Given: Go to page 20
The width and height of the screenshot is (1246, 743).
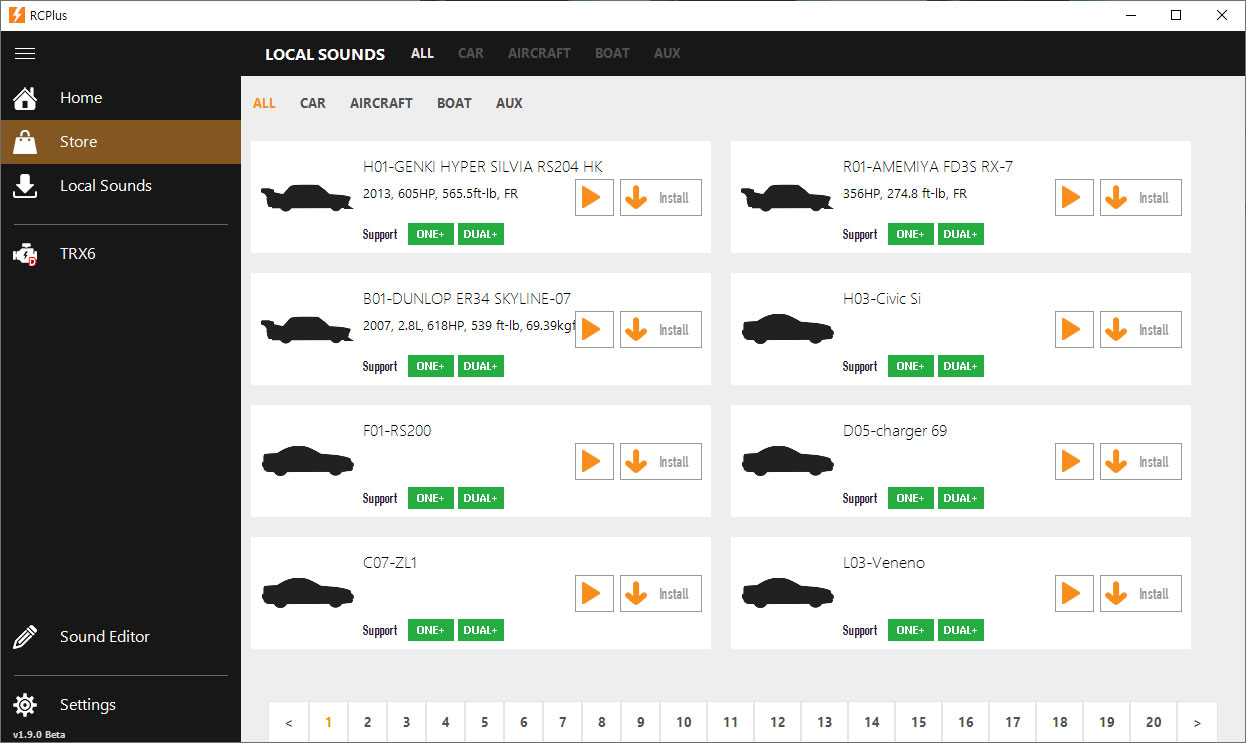Looking at the screenshot, I should click(x=1153, y=722).
